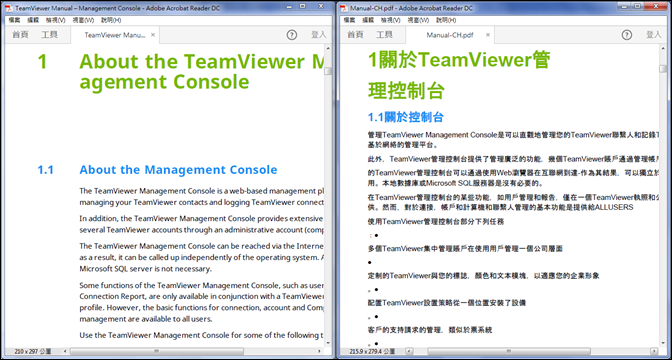Click 登入 in the Manual-CH.pdf window

click(654, 35)
